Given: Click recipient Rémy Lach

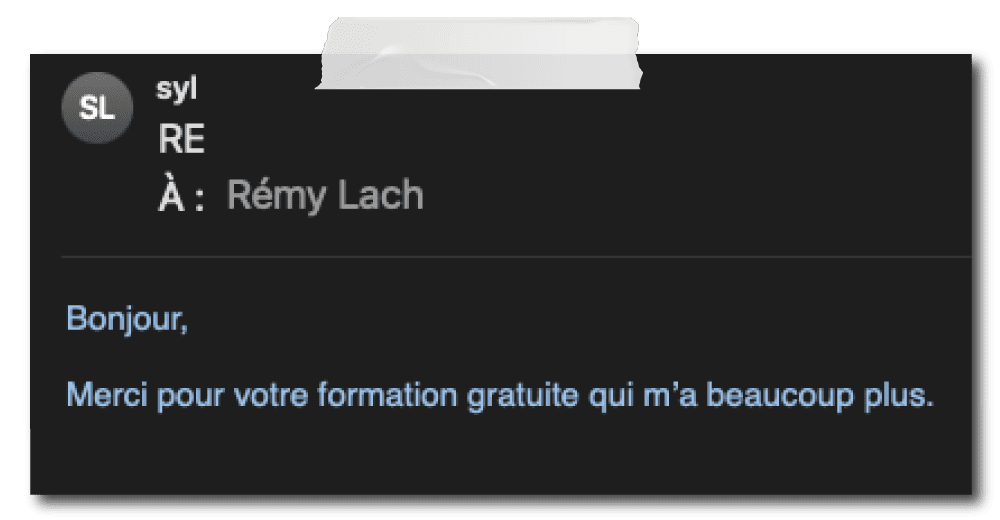Looking at the screenshot, I should (x=325, y=196).
